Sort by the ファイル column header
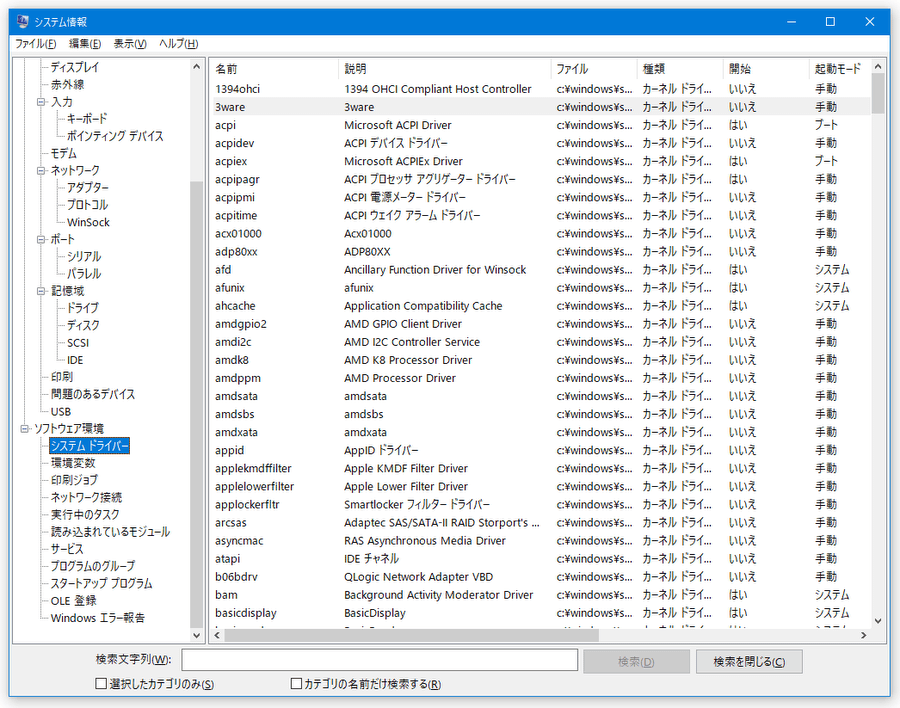900x708 pixels. pos(593,69)
